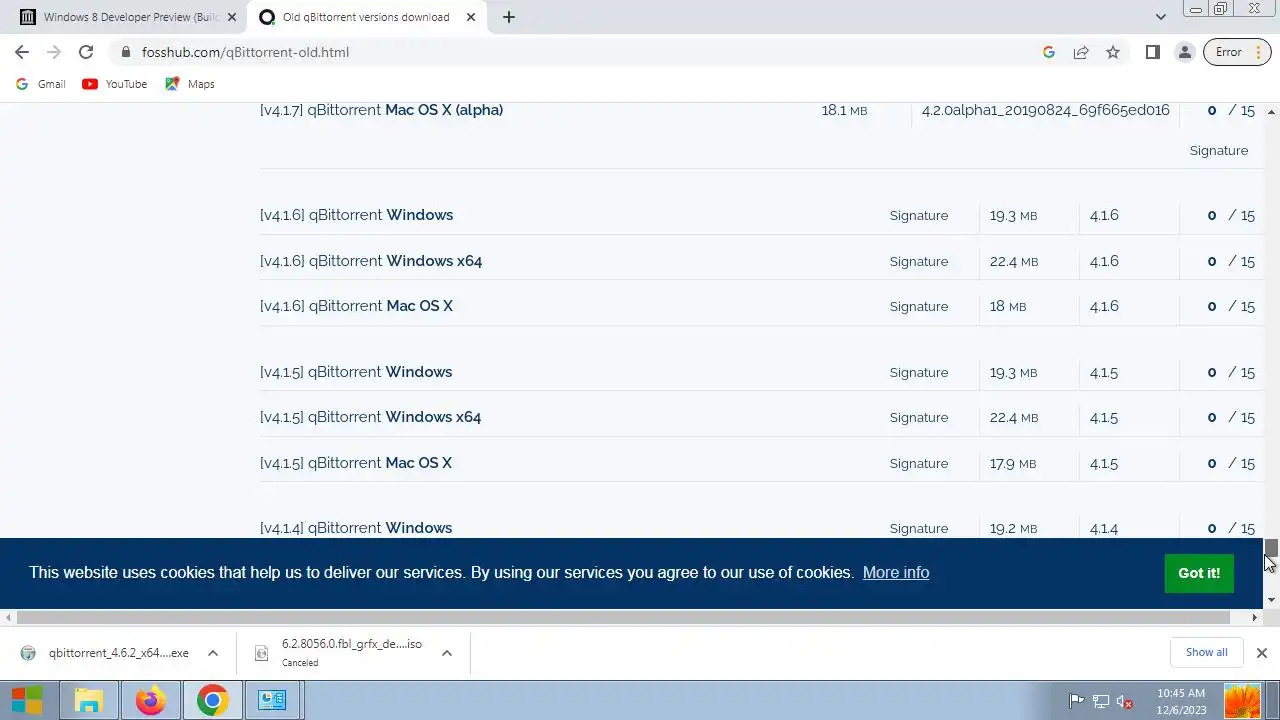This screenshot has height=720, width=1280.
Task: Open the taskbar control panel app icon
Action: point(272,700)
